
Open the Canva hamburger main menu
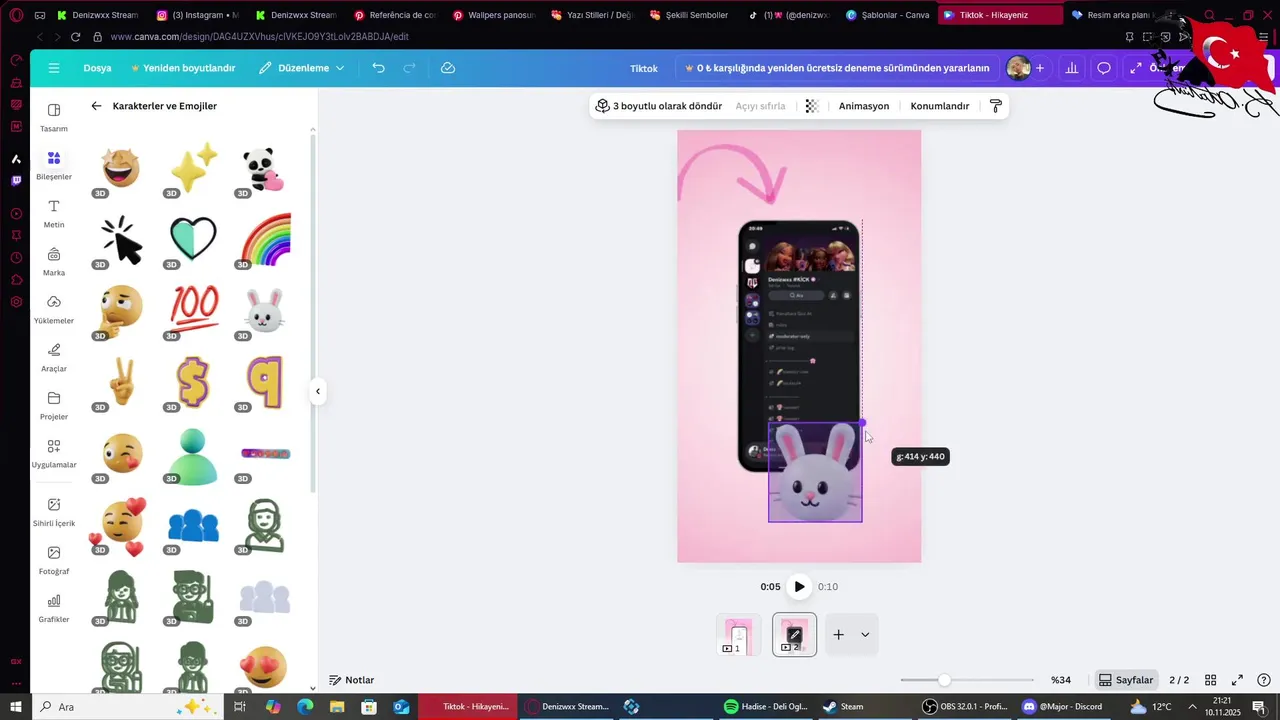(x=54, y=68)
